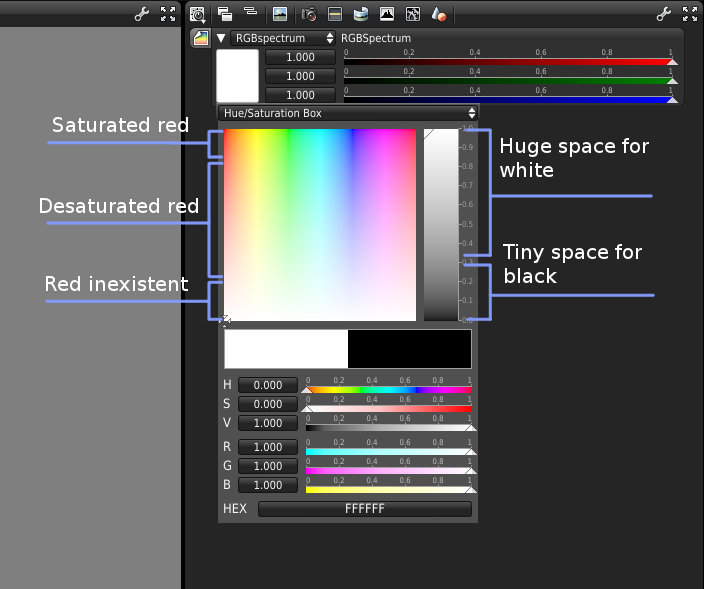Maximize the right panel with fullscreen arrows icon
The image size is (704, 589).
point(688,14)
